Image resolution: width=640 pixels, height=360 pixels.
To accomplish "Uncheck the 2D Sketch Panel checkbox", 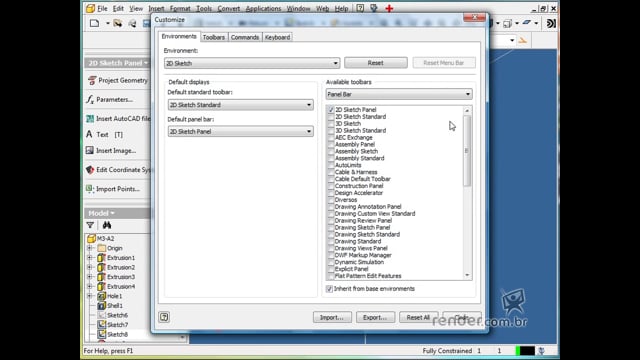I will (331, 110).
